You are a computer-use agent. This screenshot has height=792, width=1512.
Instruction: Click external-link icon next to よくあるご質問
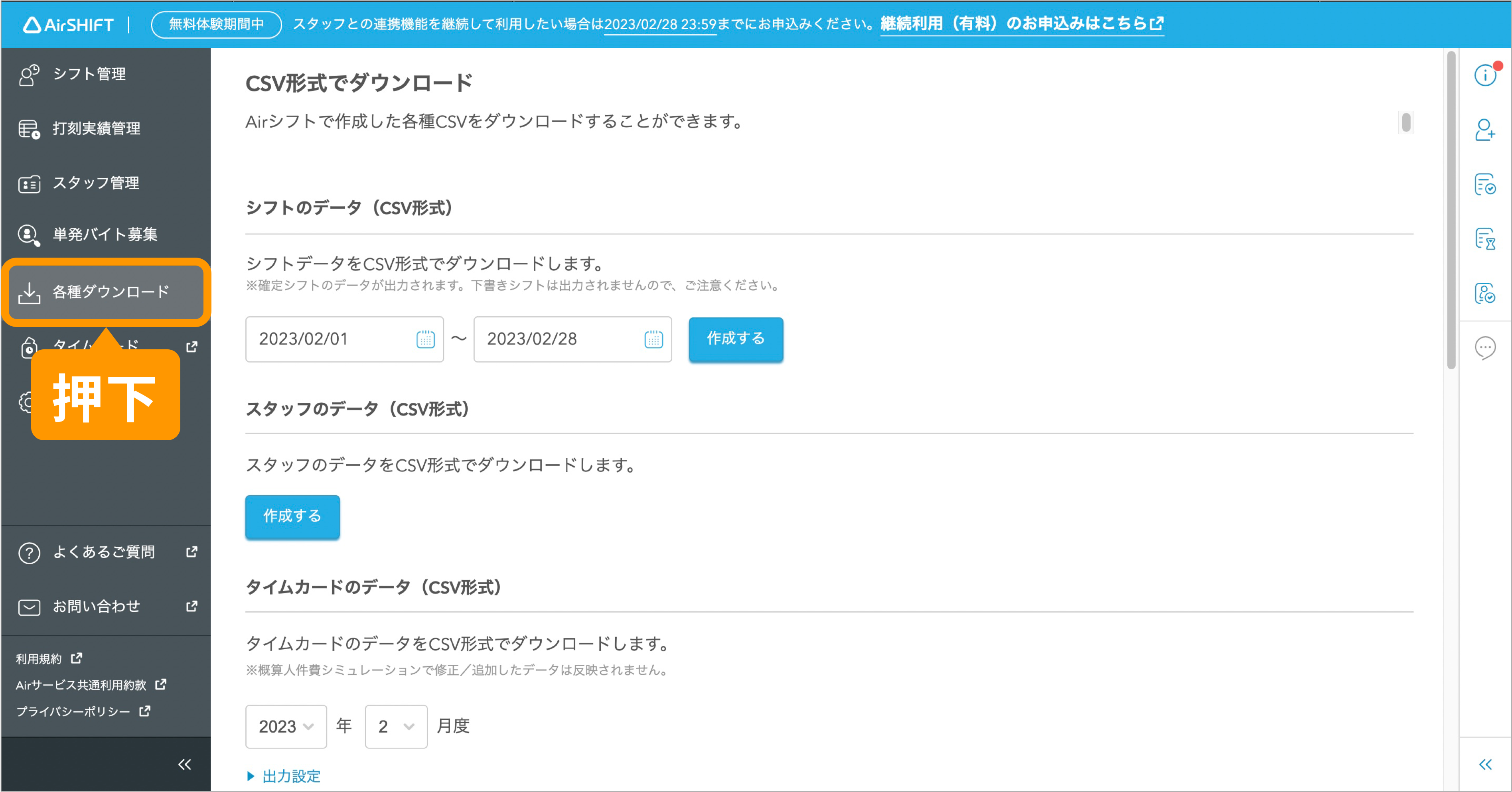(x=191, y=552)
